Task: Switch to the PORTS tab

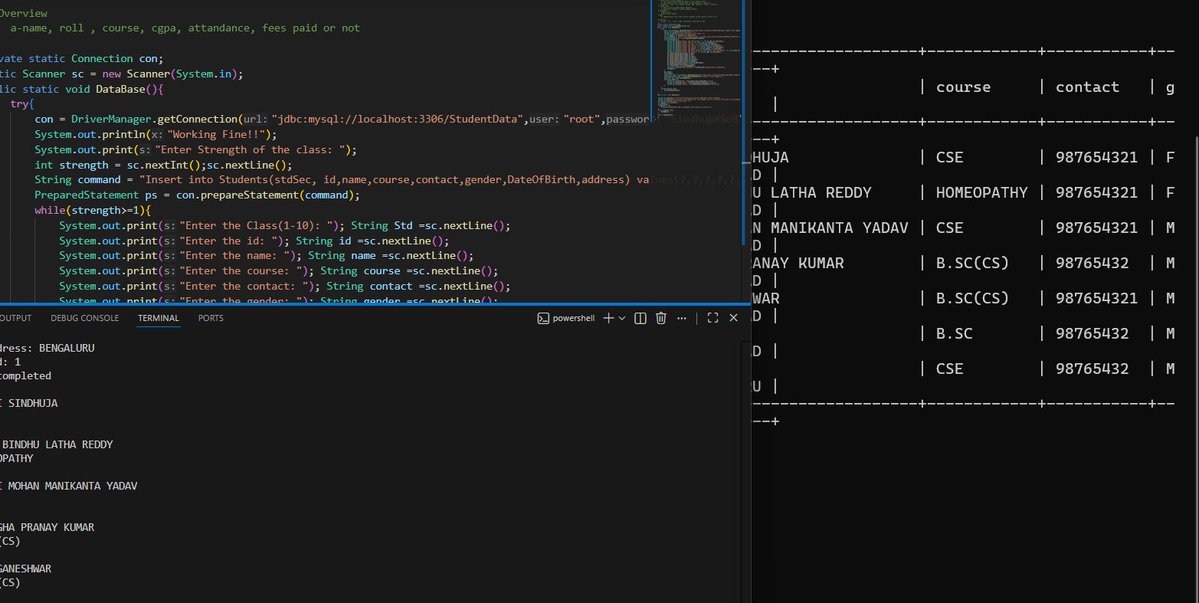Action: click(209, 318)
